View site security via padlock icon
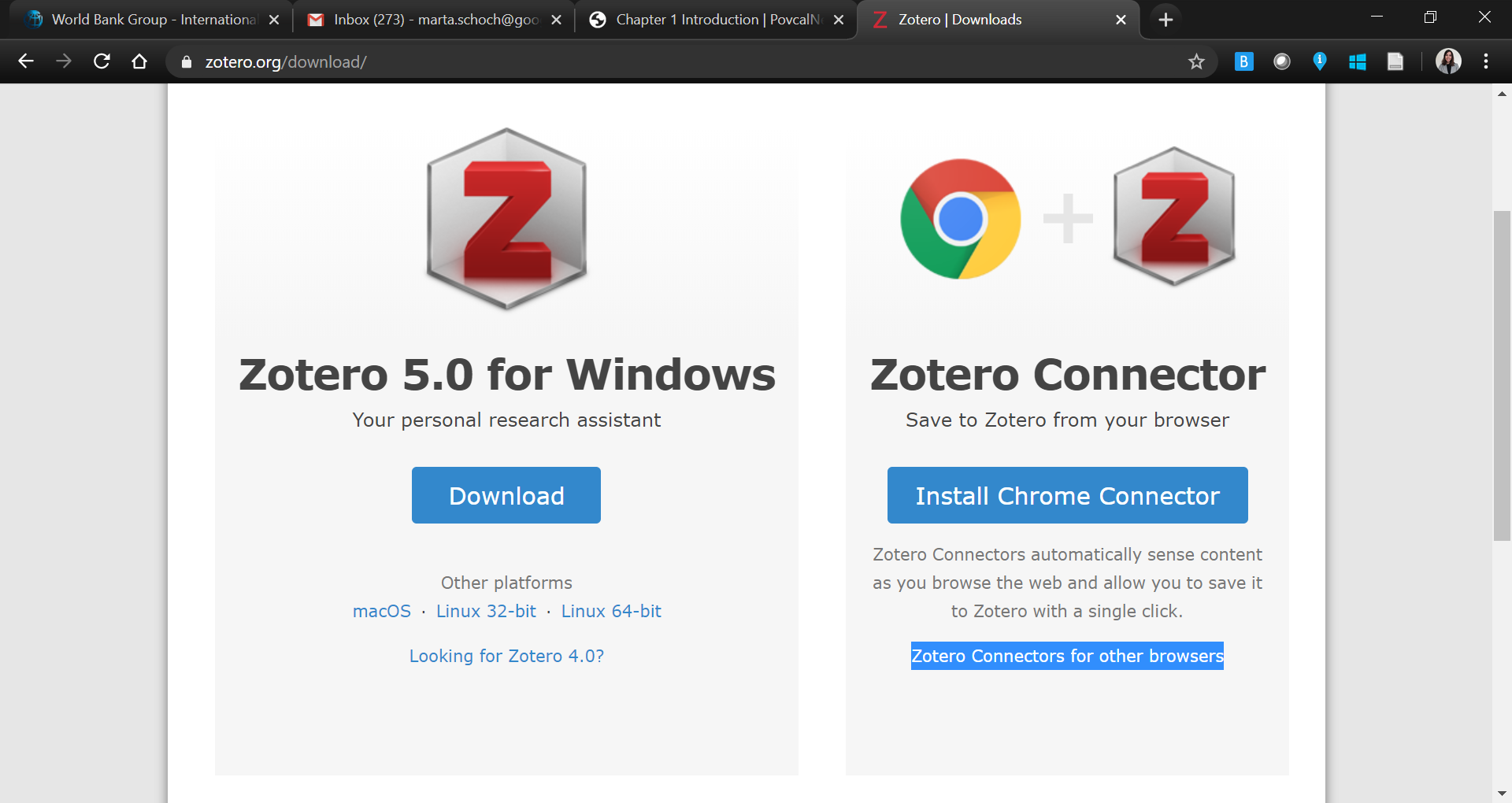The image size is (1512, 803). tap(187, 61)
